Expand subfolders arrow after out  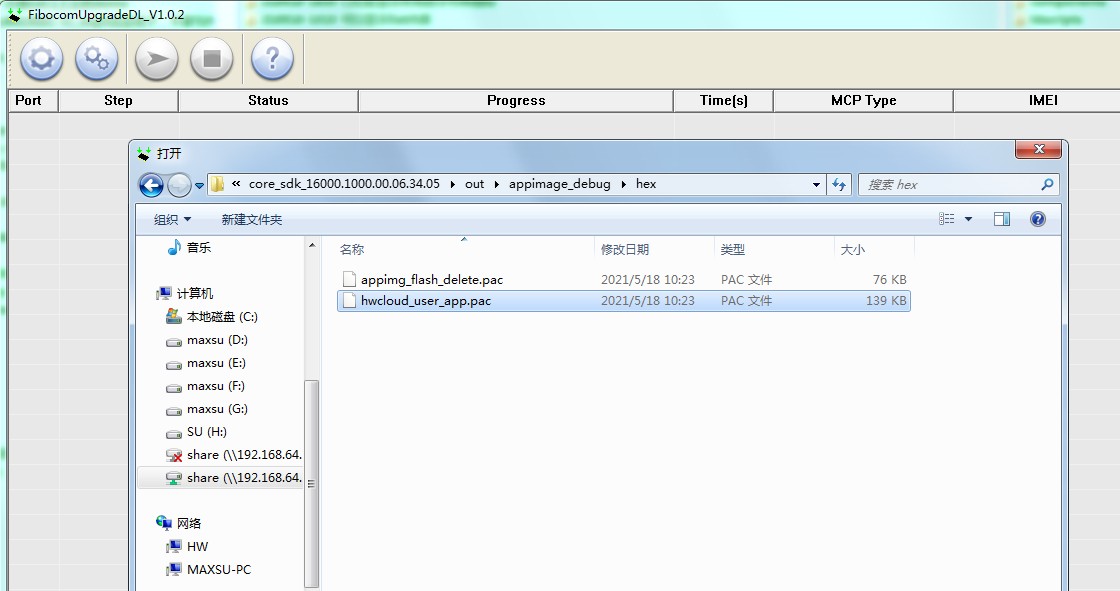[x=496, y=184]
